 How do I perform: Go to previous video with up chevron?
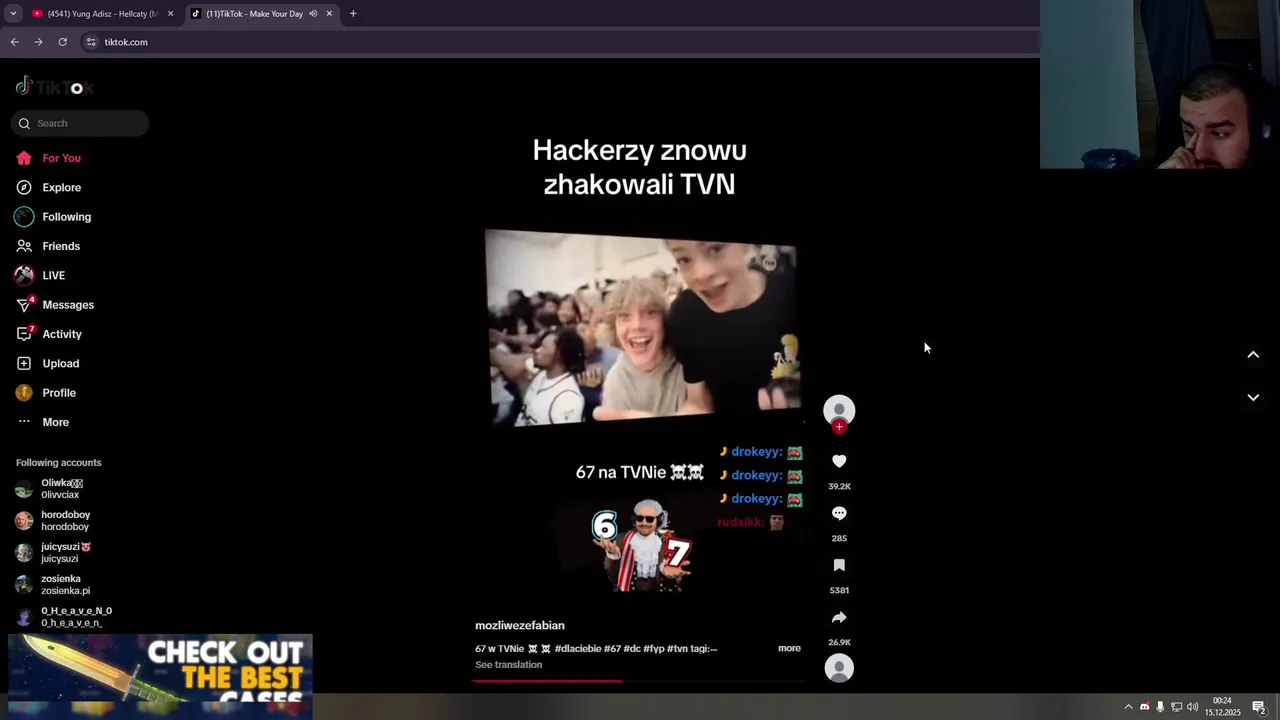tap(1253, 355)
